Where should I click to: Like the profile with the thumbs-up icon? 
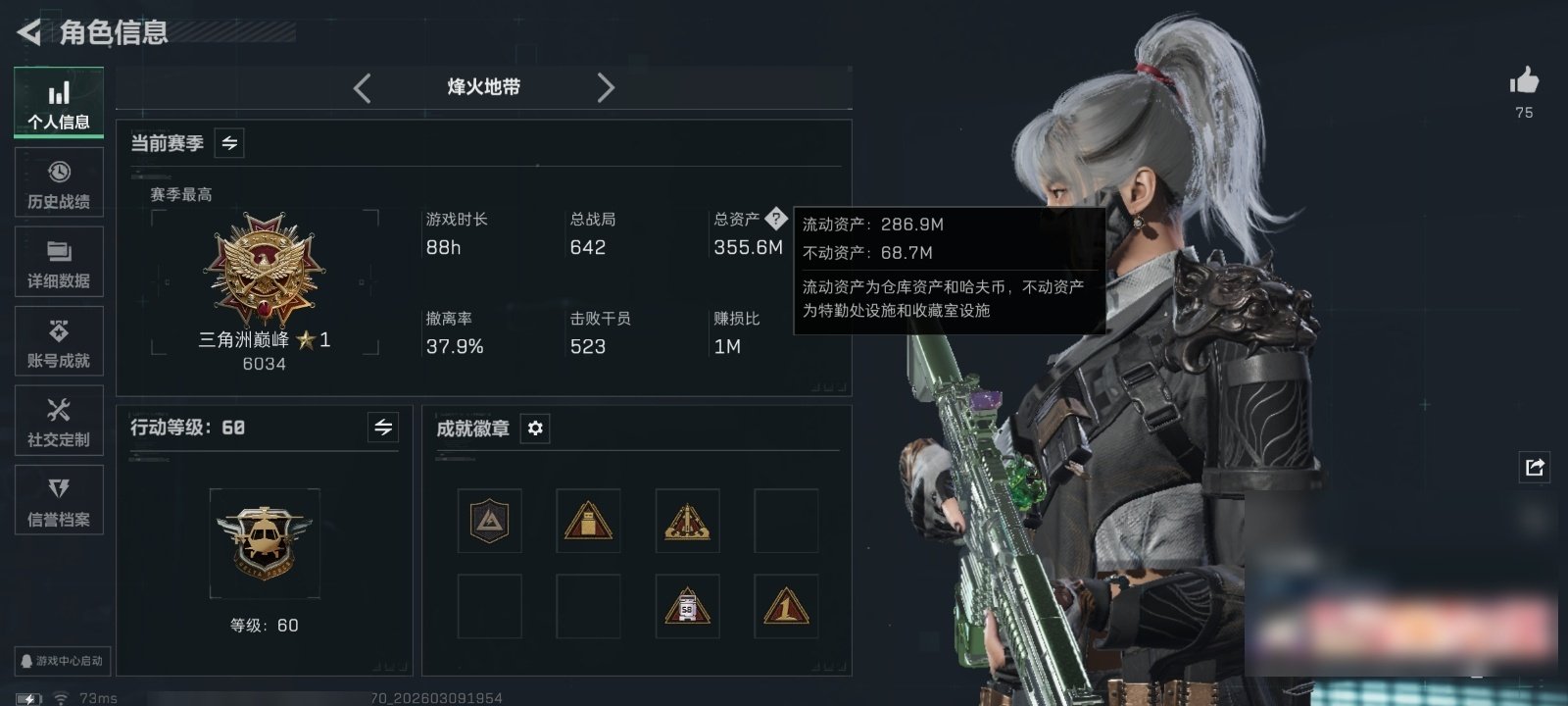tap(1524, 80)
